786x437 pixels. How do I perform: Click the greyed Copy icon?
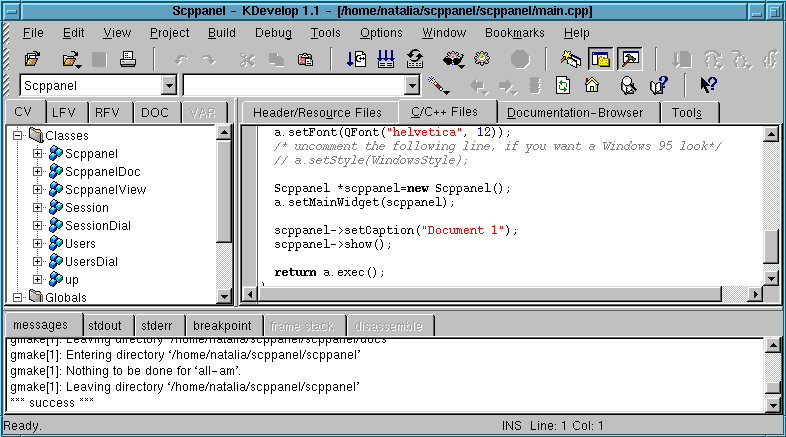tap(276, 60)
